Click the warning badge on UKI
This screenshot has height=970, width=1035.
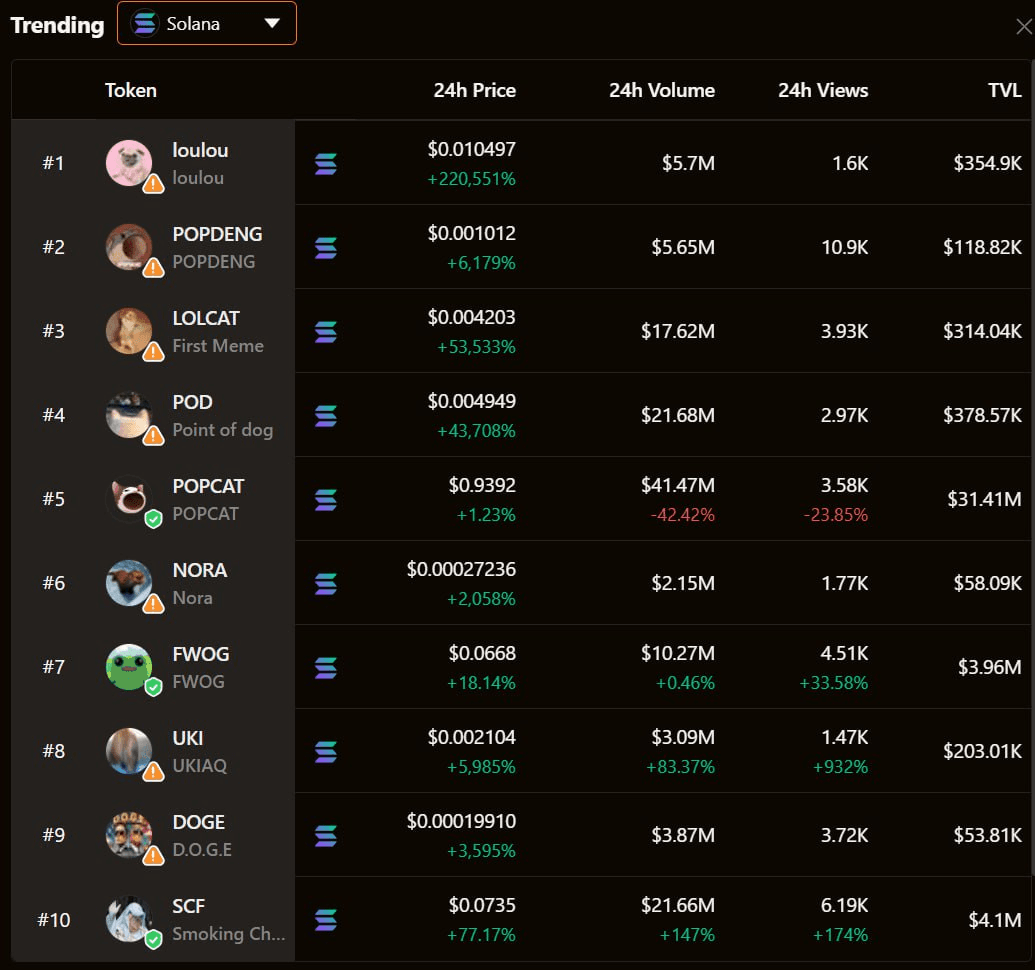[x=154, y=771]
